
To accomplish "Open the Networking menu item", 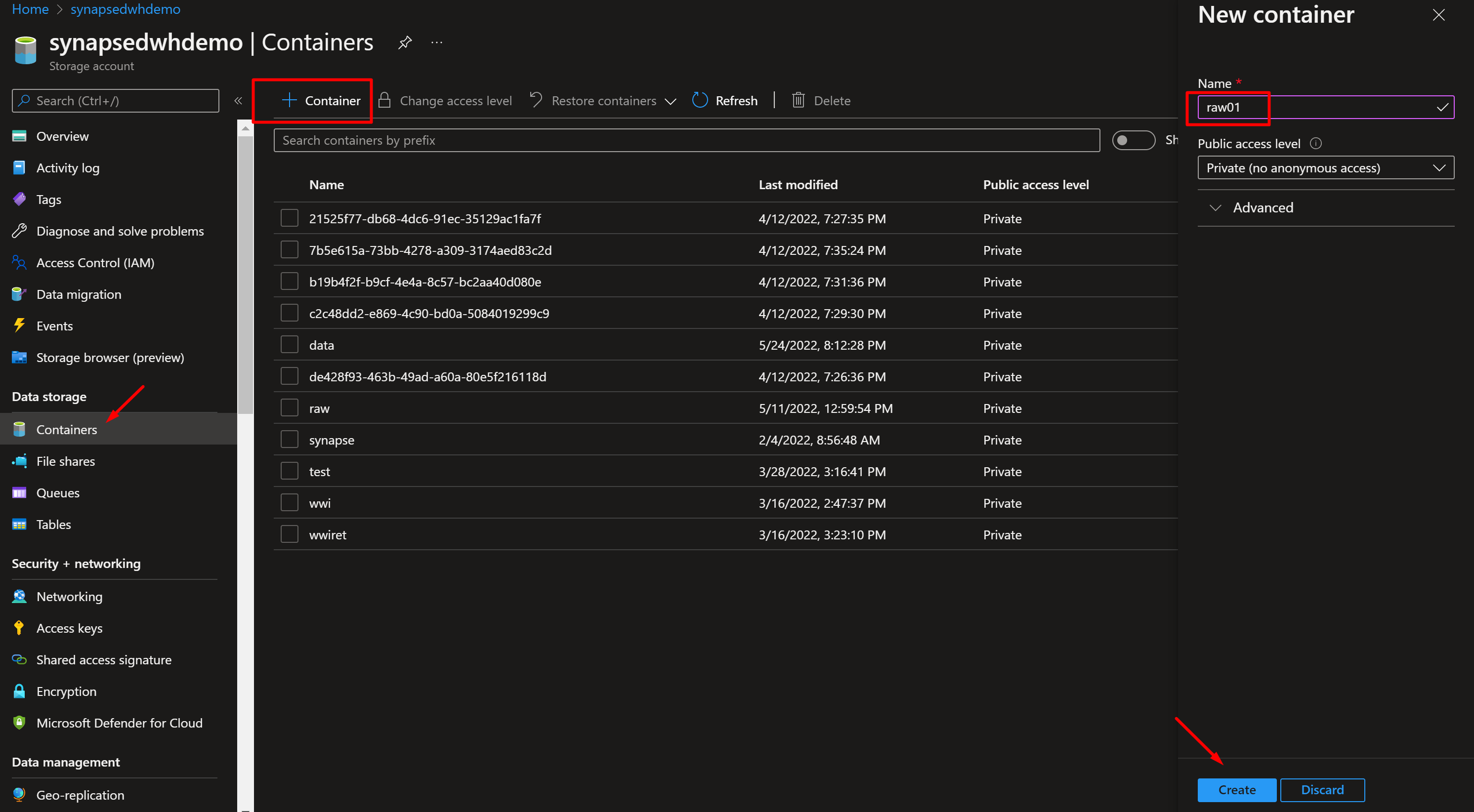I will (x=69, y=597).
